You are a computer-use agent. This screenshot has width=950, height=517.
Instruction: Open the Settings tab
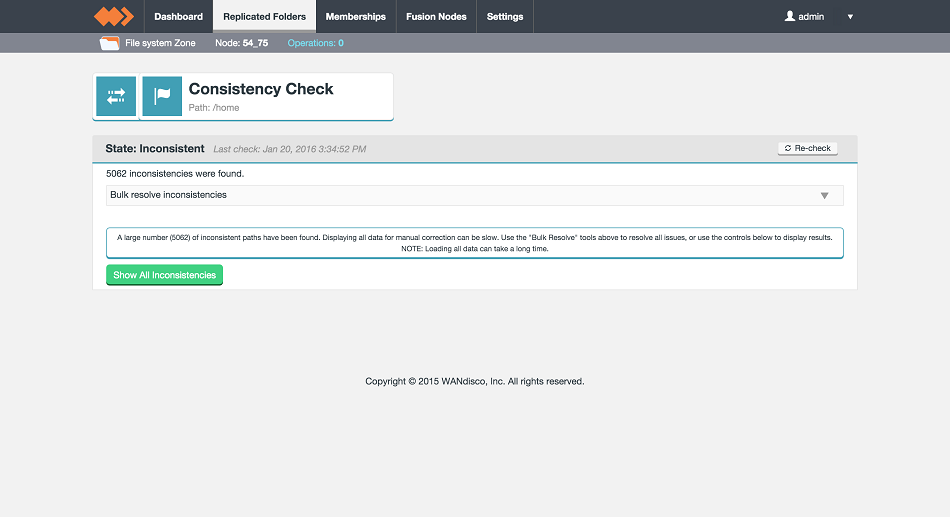[x=505, y=16]
